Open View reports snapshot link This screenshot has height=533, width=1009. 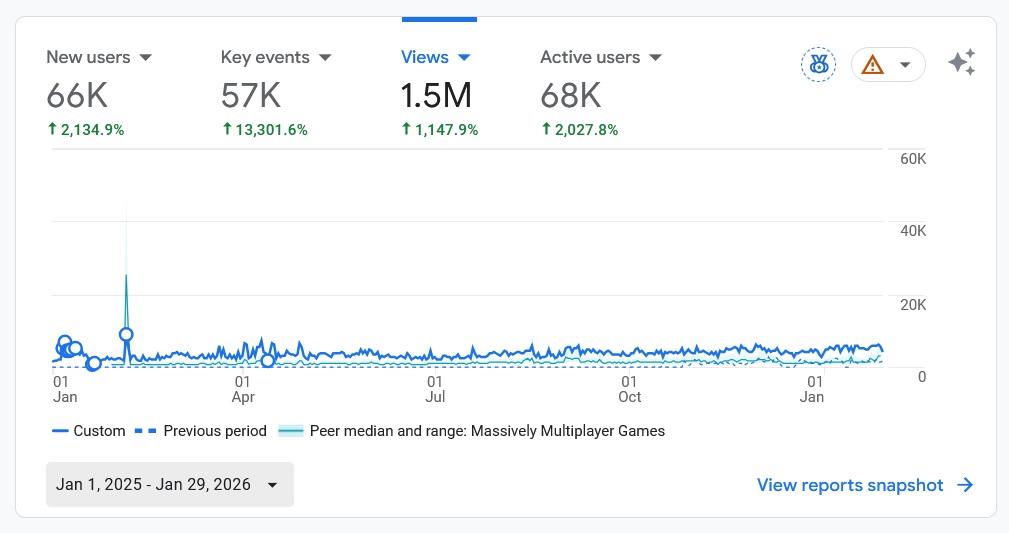tap(849, 485)
